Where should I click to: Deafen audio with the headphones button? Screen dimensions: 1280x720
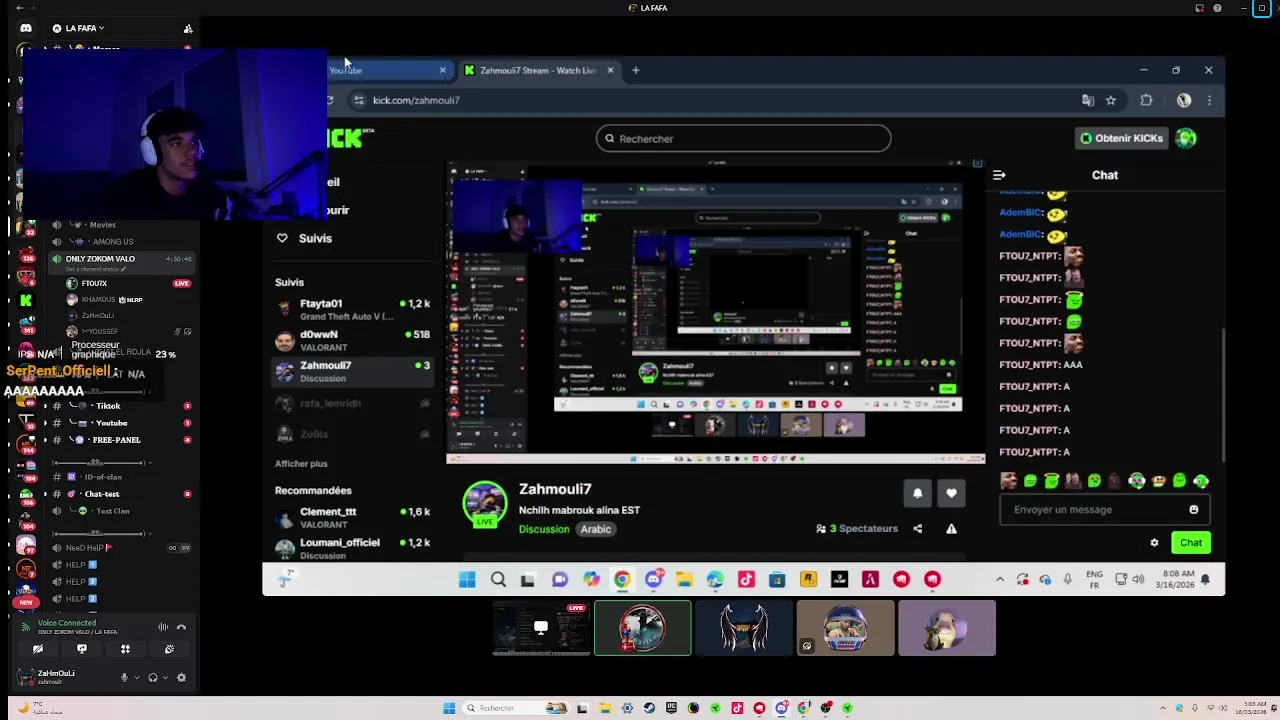coord(153,677)
